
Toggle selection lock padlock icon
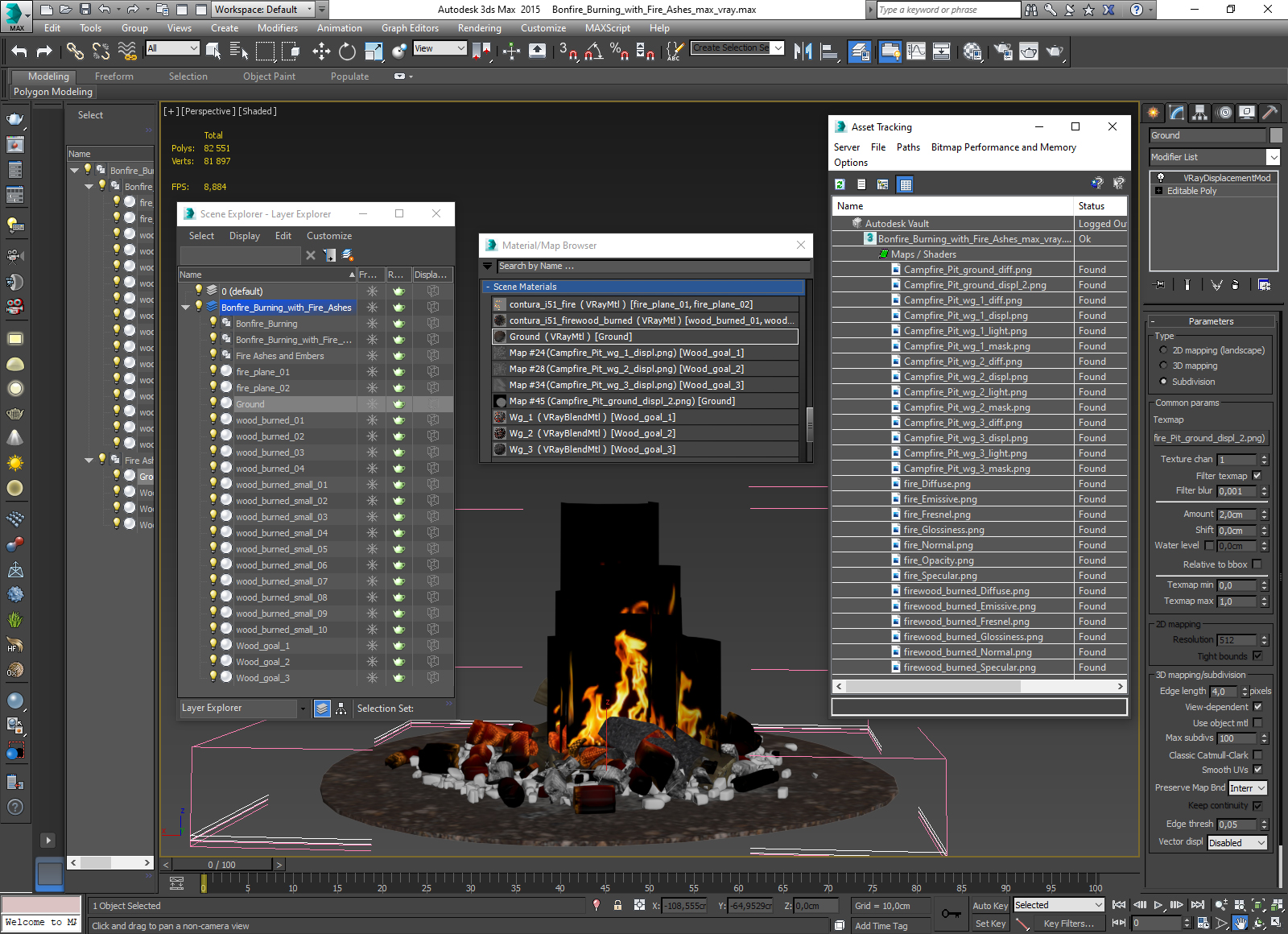[617, 905]
